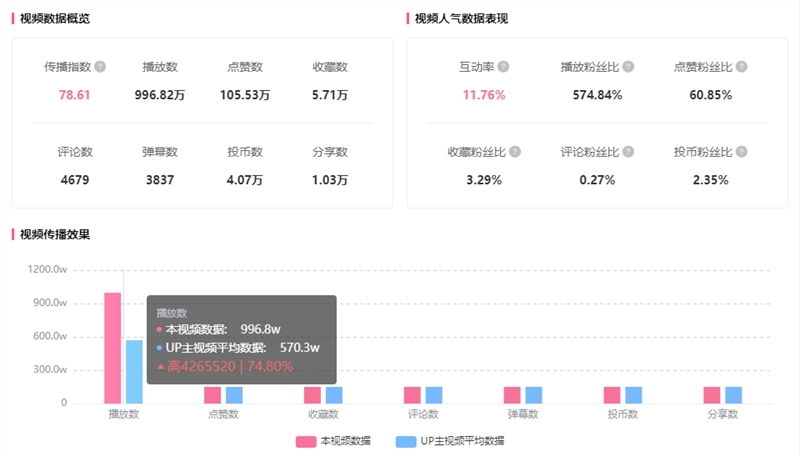
Task: Click 300.0w y-axis label
Action: pos(50,369)
